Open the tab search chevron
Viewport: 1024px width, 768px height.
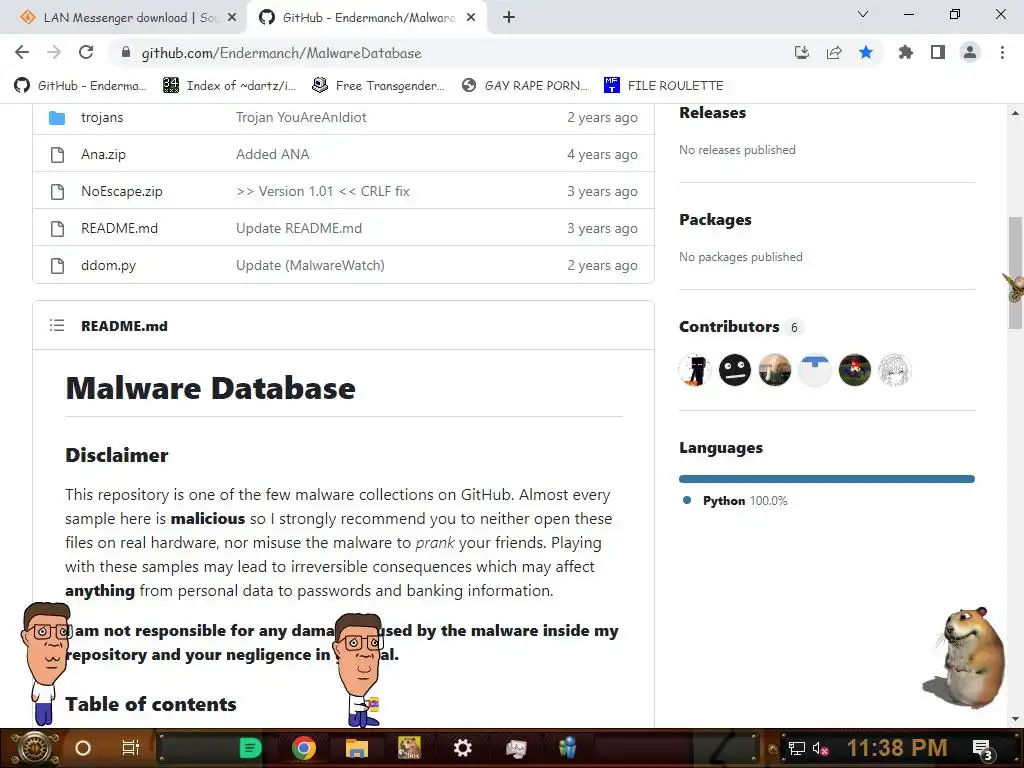click(x=863, y=14)
